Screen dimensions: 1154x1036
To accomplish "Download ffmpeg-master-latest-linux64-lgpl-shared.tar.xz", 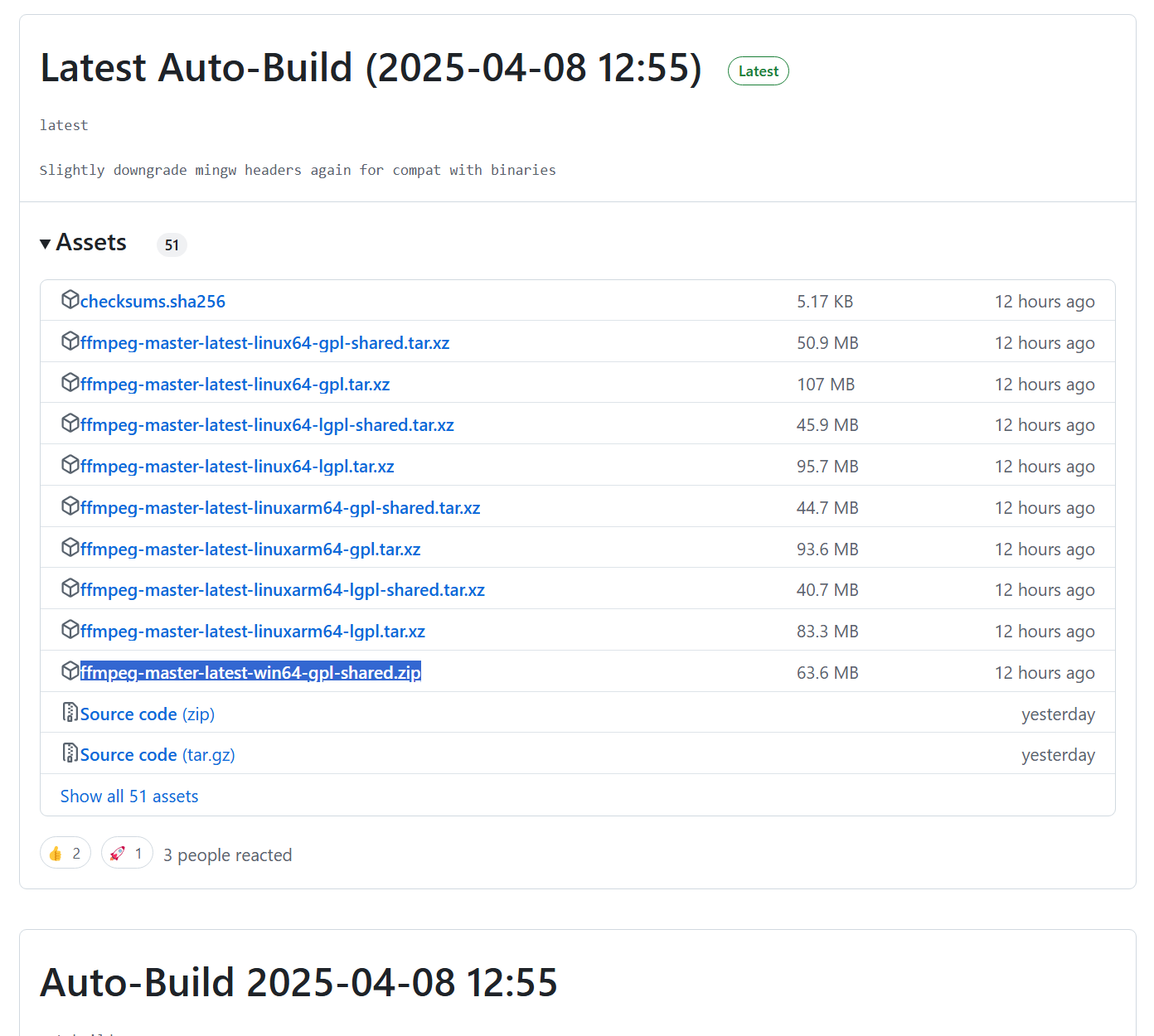I will 267,425.
